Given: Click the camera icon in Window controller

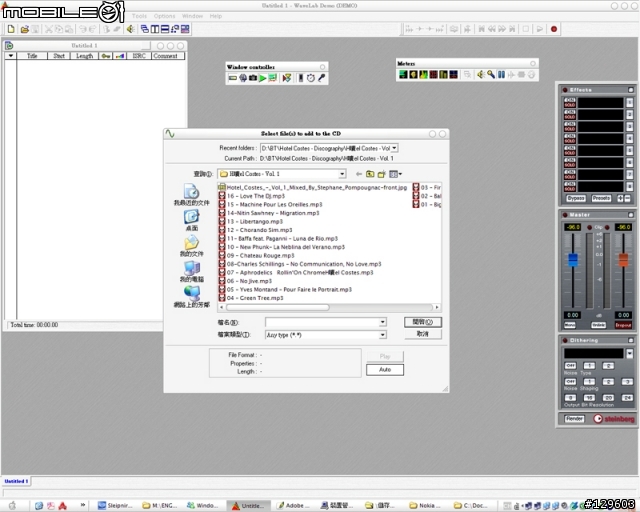Looking at the screenshot, I should (x=253, y=78).
